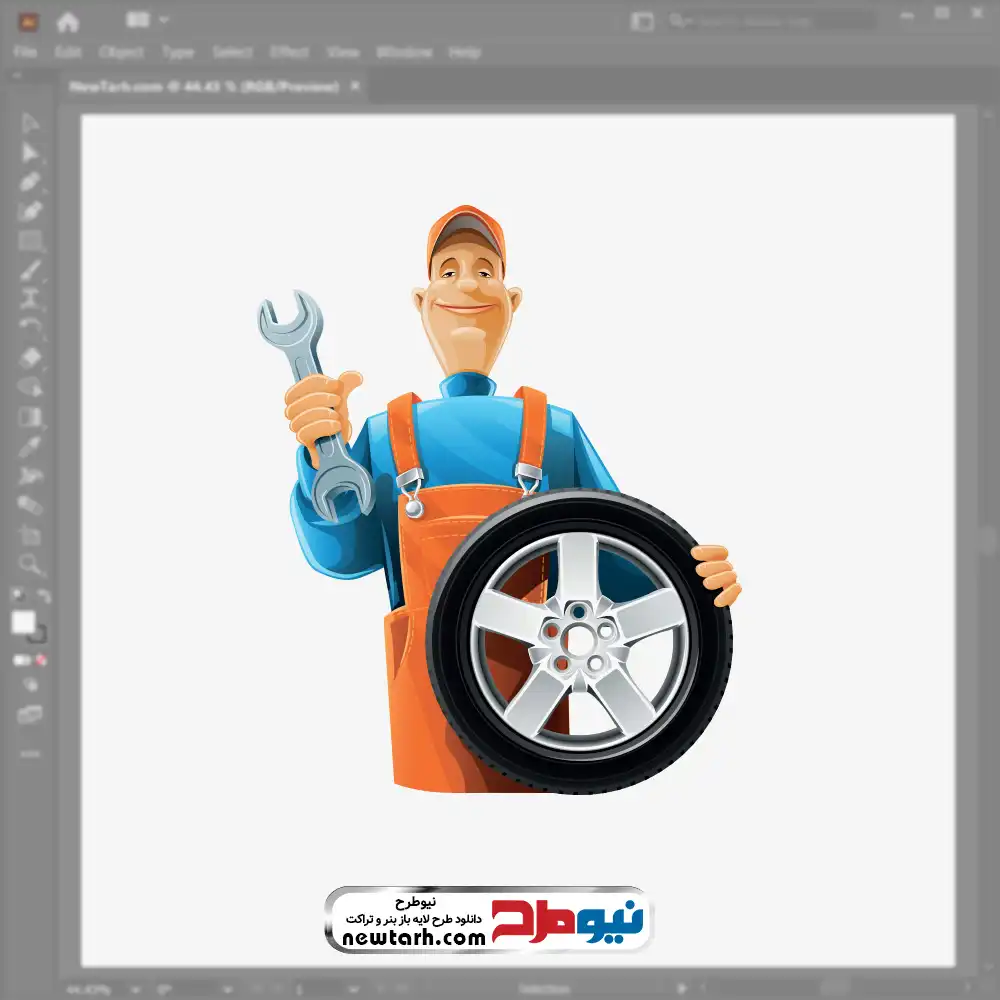1000x1000 pixels.
Task: Pick the Rectangle shape tool
Action: [x=30, y=241]
